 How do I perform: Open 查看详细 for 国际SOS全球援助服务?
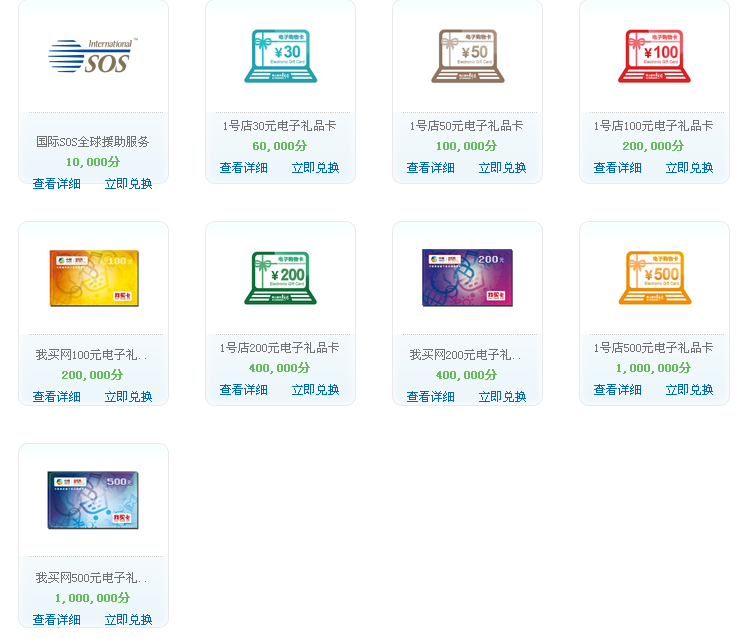56,184
